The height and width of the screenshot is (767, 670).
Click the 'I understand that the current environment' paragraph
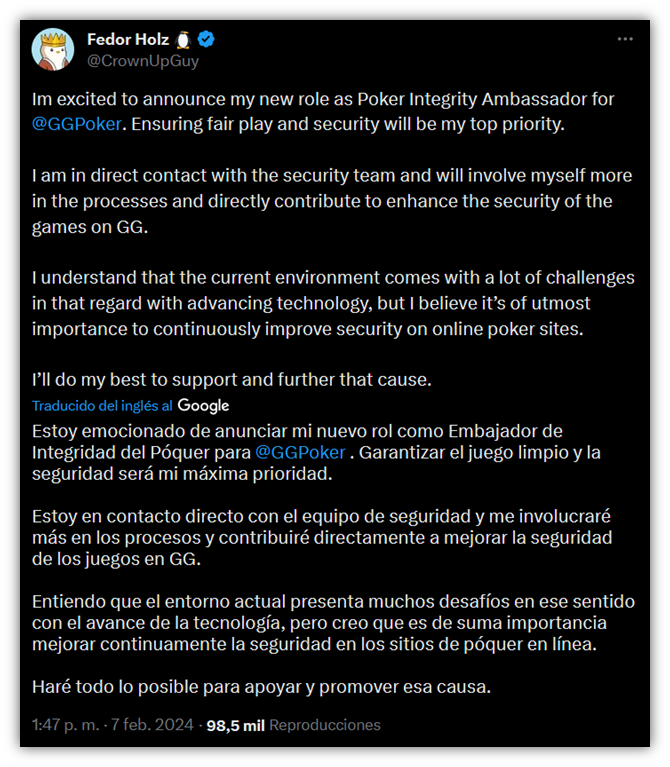[333, 303]
